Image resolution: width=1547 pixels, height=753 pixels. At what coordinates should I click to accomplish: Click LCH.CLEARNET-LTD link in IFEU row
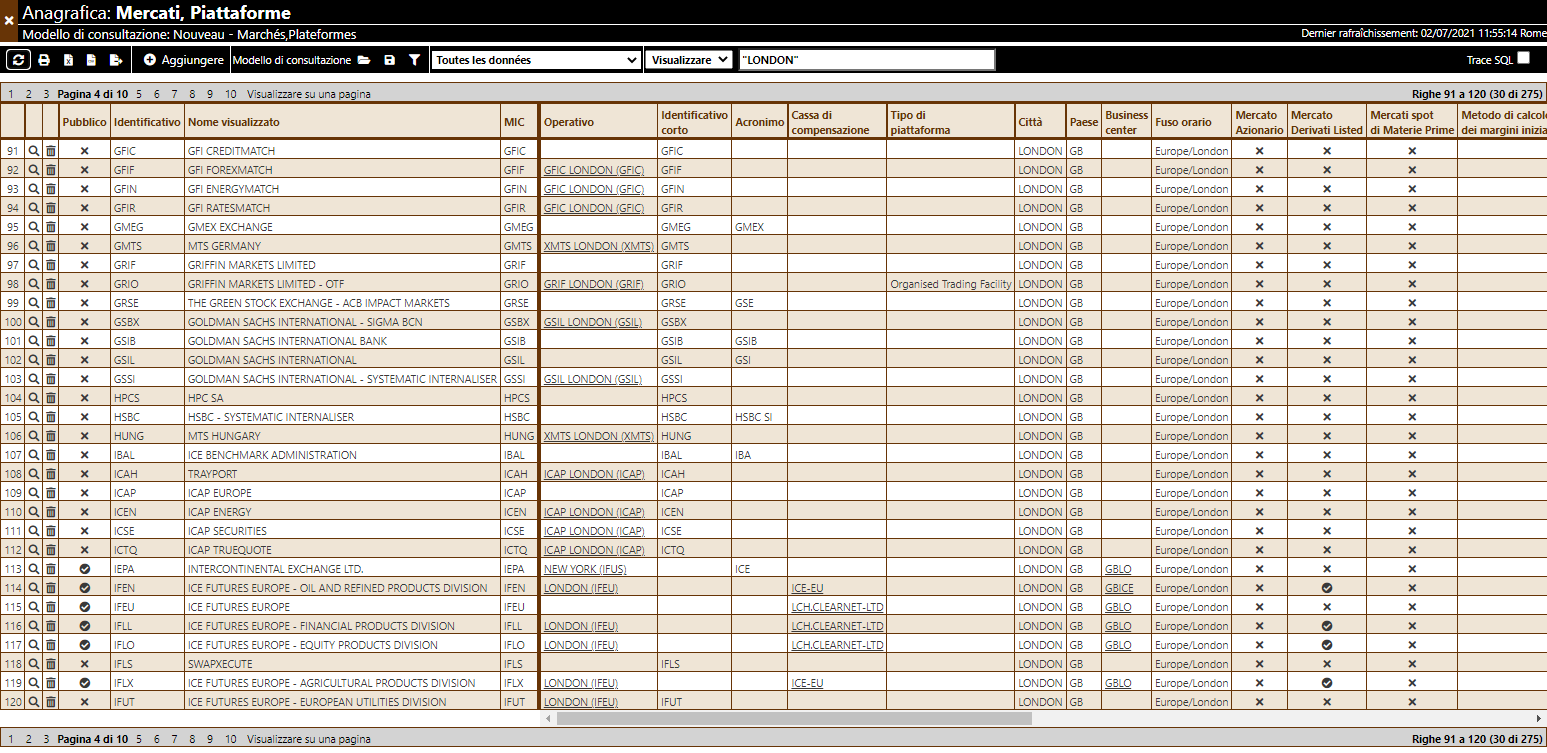coord(837,607)
